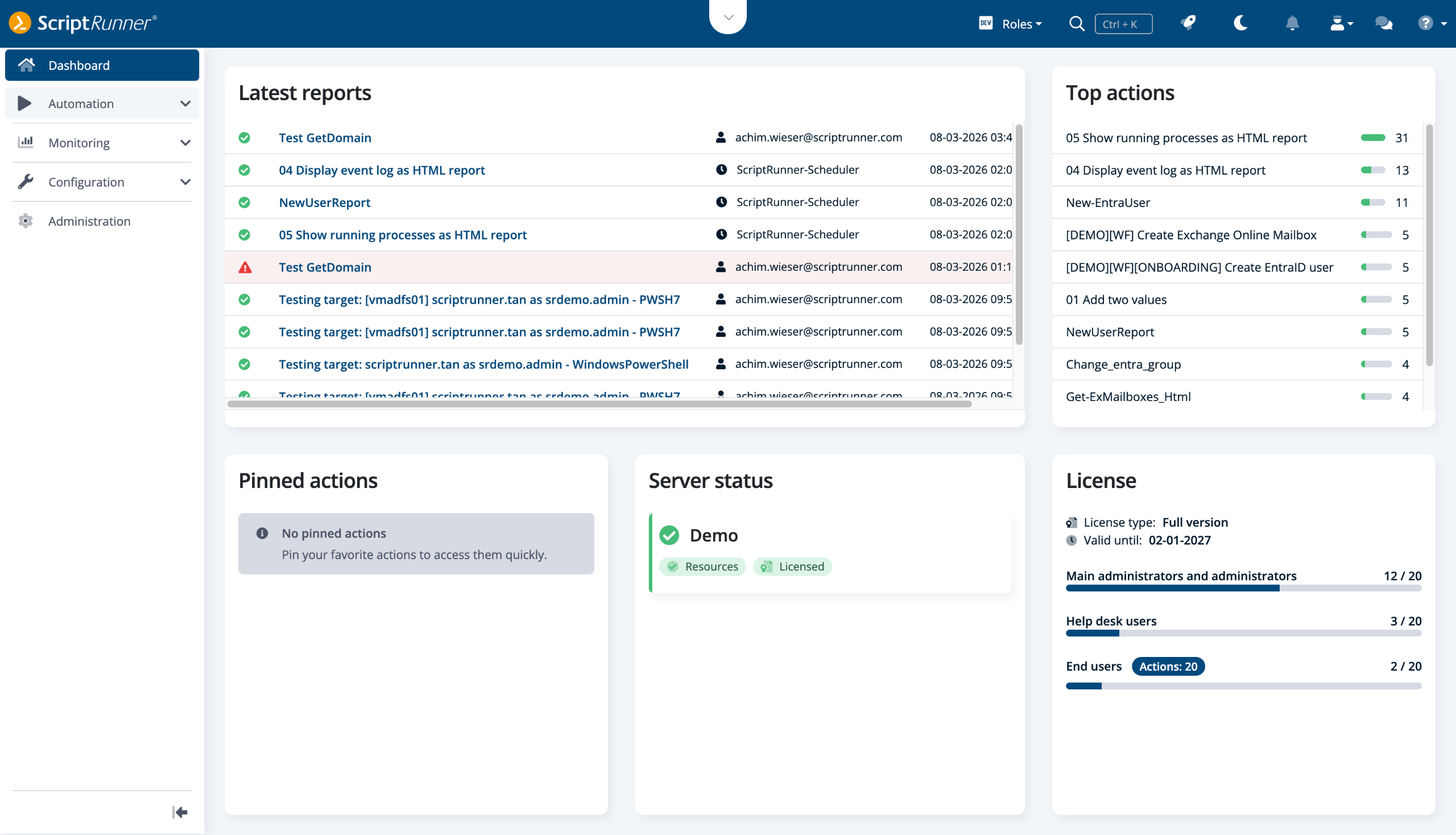Open the top Test GetDomain report

point(325,138)
